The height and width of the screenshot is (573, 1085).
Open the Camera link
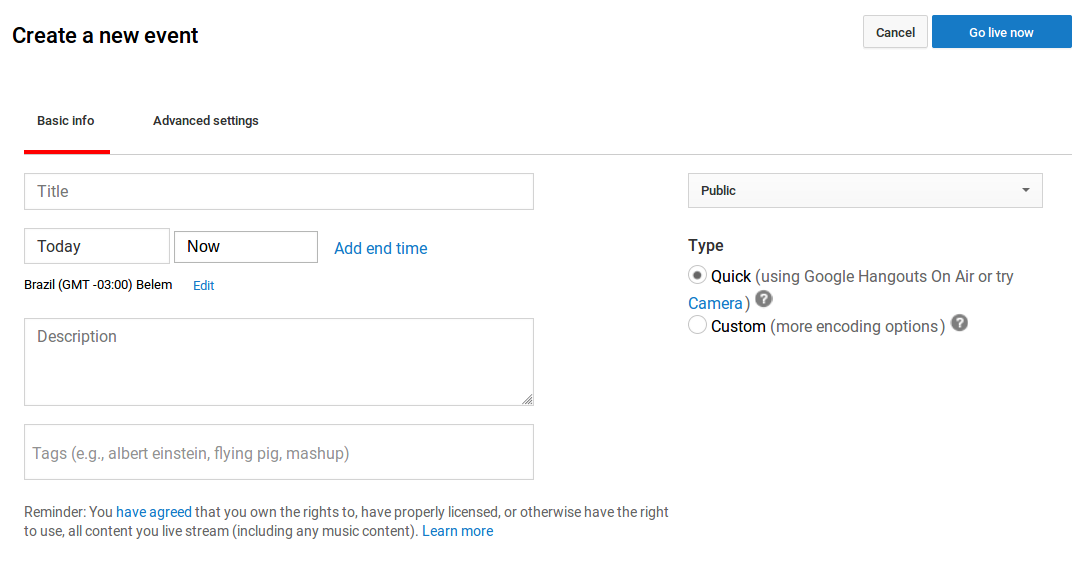click(x=715, y=303)
